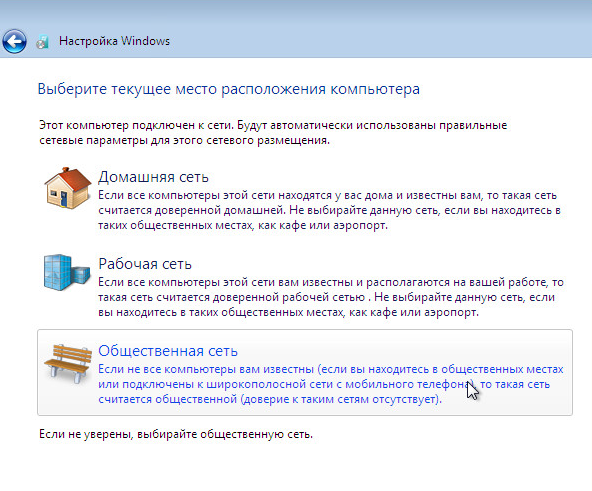Select the house icon for home network

coord(68,188)
